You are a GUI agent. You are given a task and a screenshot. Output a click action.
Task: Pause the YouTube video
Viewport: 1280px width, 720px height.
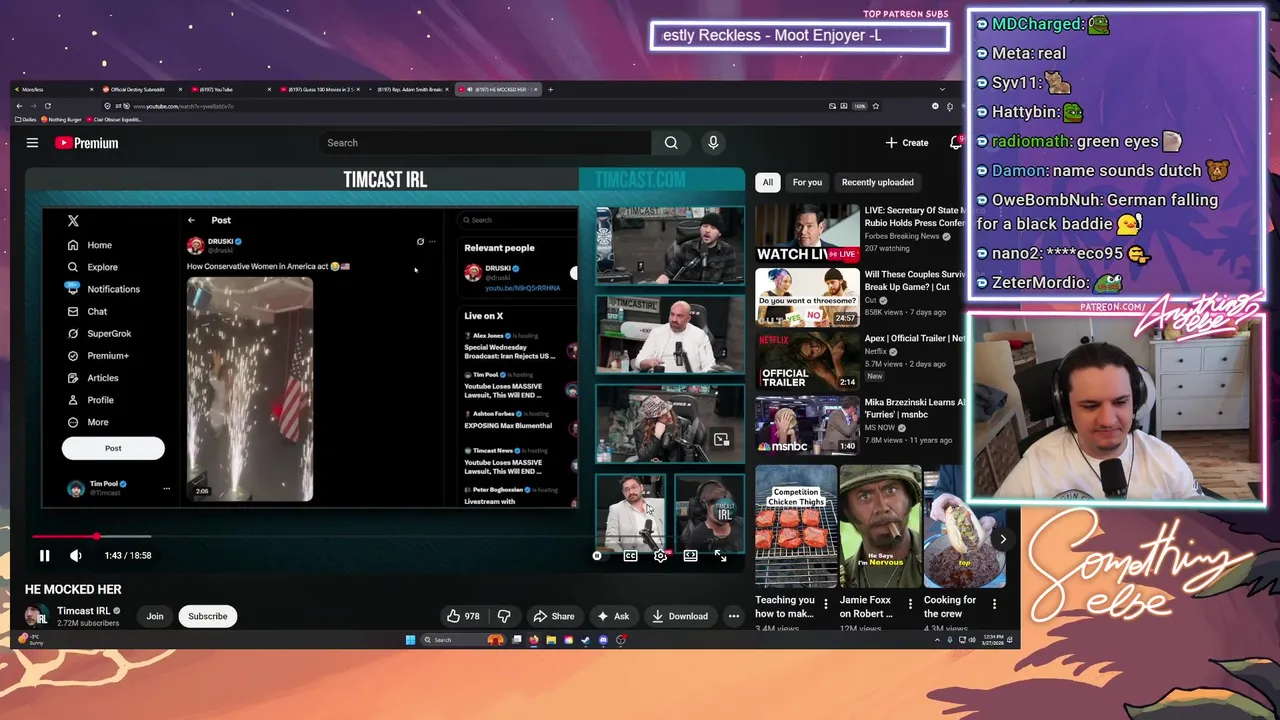pos(44,556)
